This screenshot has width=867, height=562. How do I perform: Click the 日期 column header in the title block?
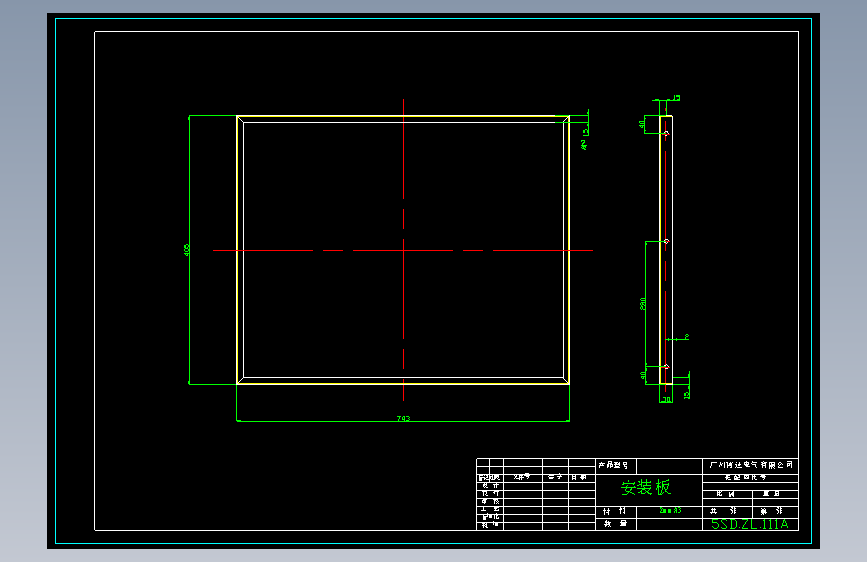(579, 477)
